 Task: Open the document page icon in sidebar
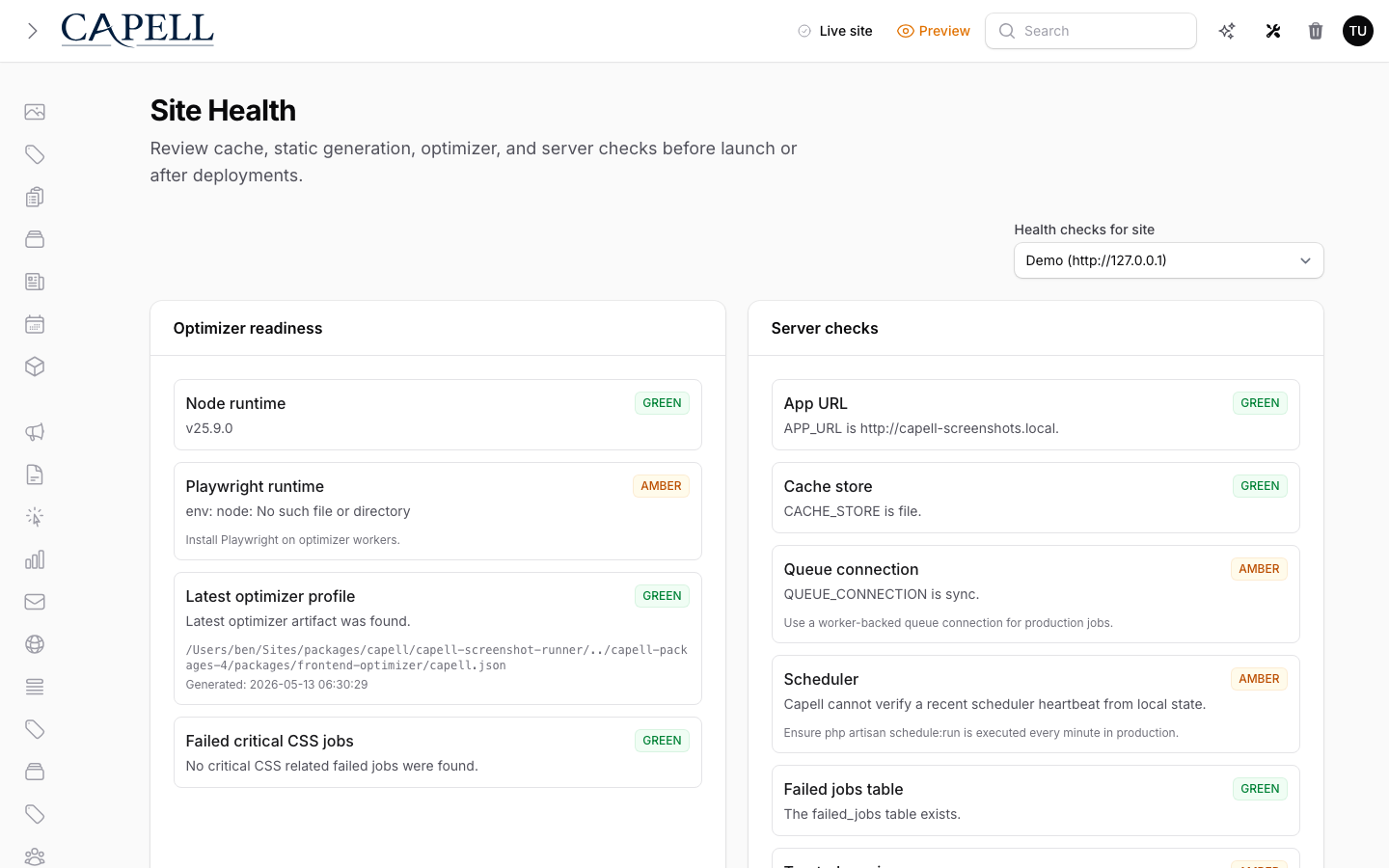(x=35, y=475)
